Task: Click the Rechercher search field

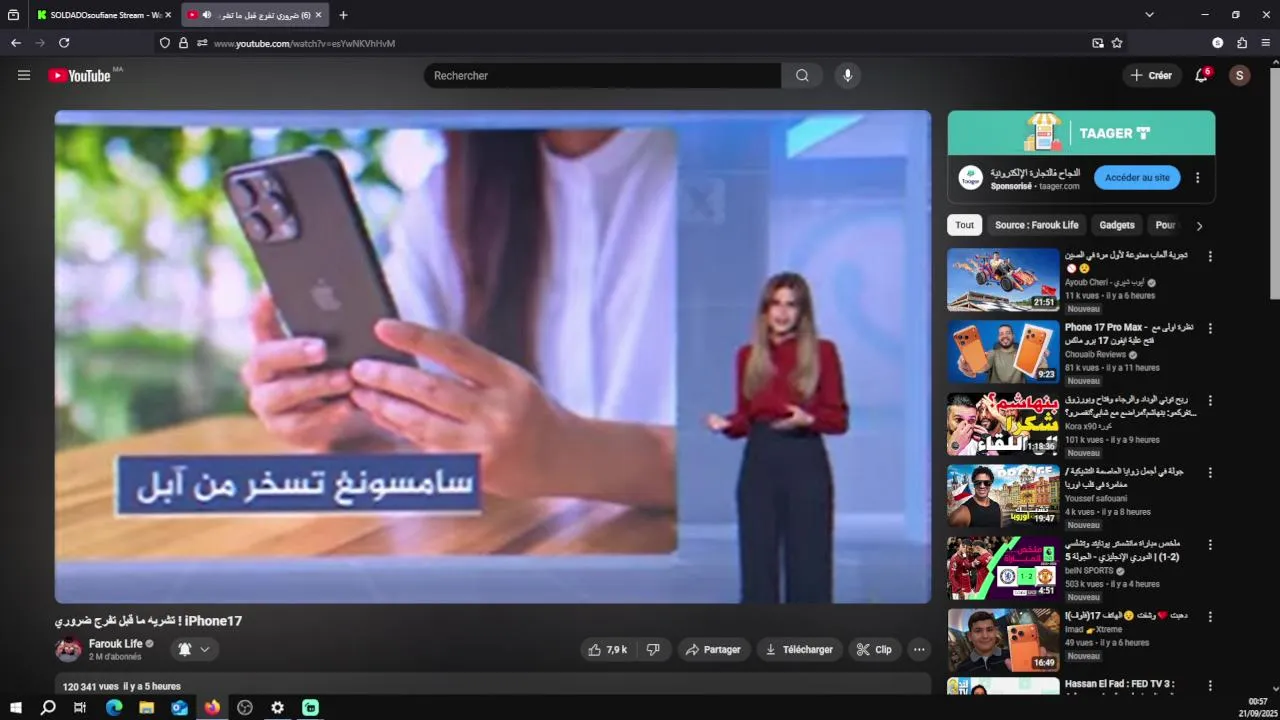Action: pos(602,75)
